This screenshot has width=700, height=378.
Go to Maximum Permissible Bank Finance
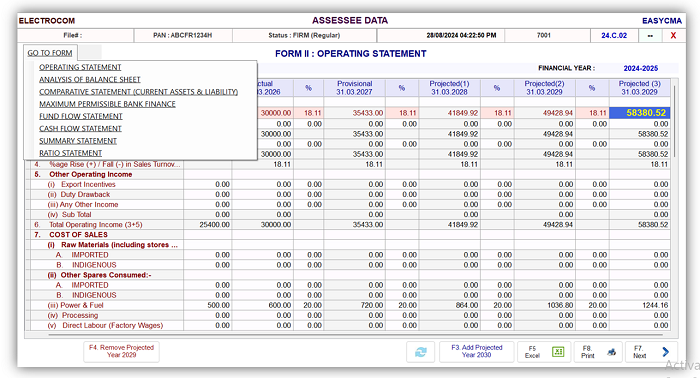(107, 104)
